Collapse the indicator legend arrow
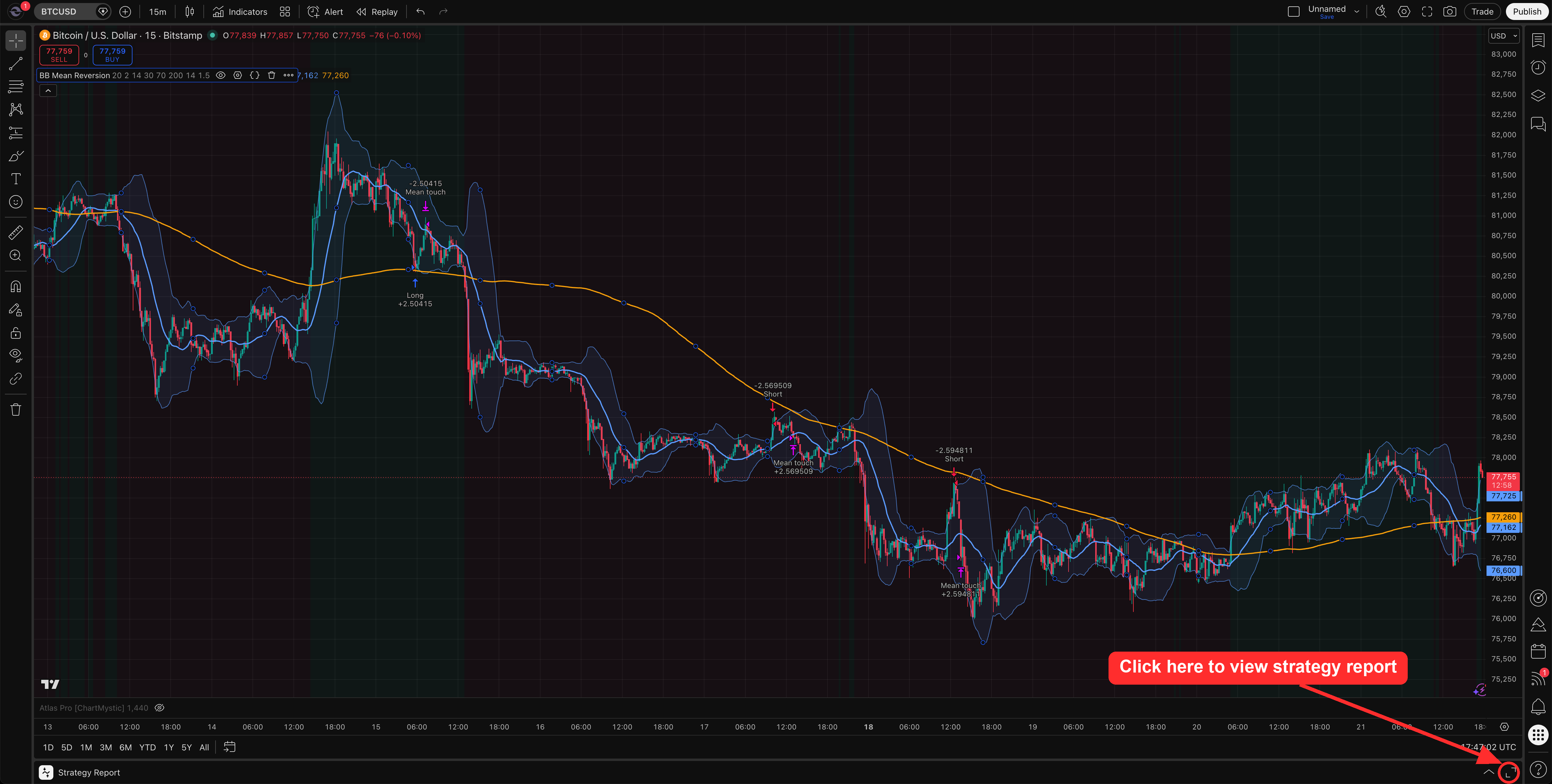The image size is (1552, 784). click(48, 91)
